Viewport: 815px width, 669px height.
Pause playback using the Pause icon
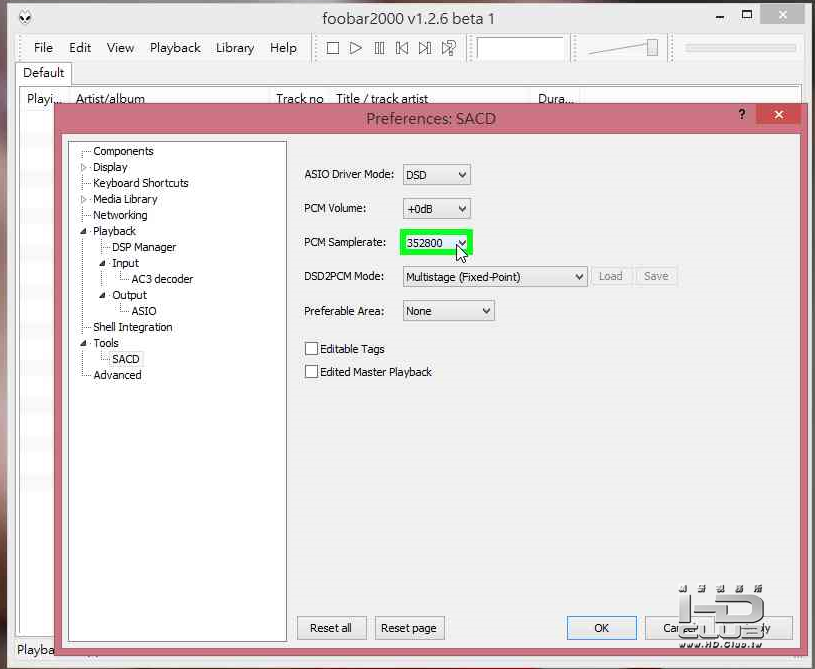[379, 48]
